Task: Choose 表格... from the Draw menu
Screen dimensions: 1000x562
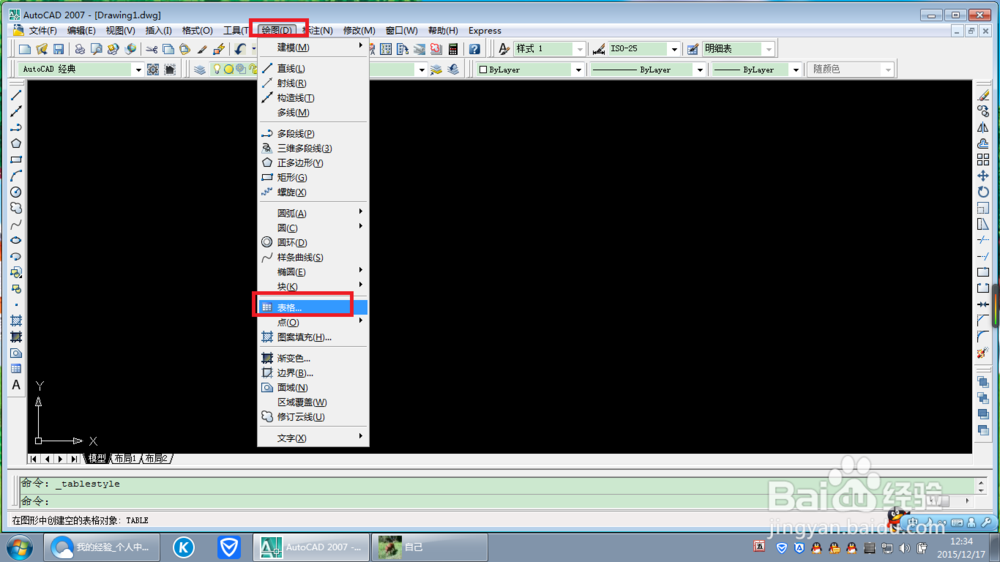Action: pos(312,307)
